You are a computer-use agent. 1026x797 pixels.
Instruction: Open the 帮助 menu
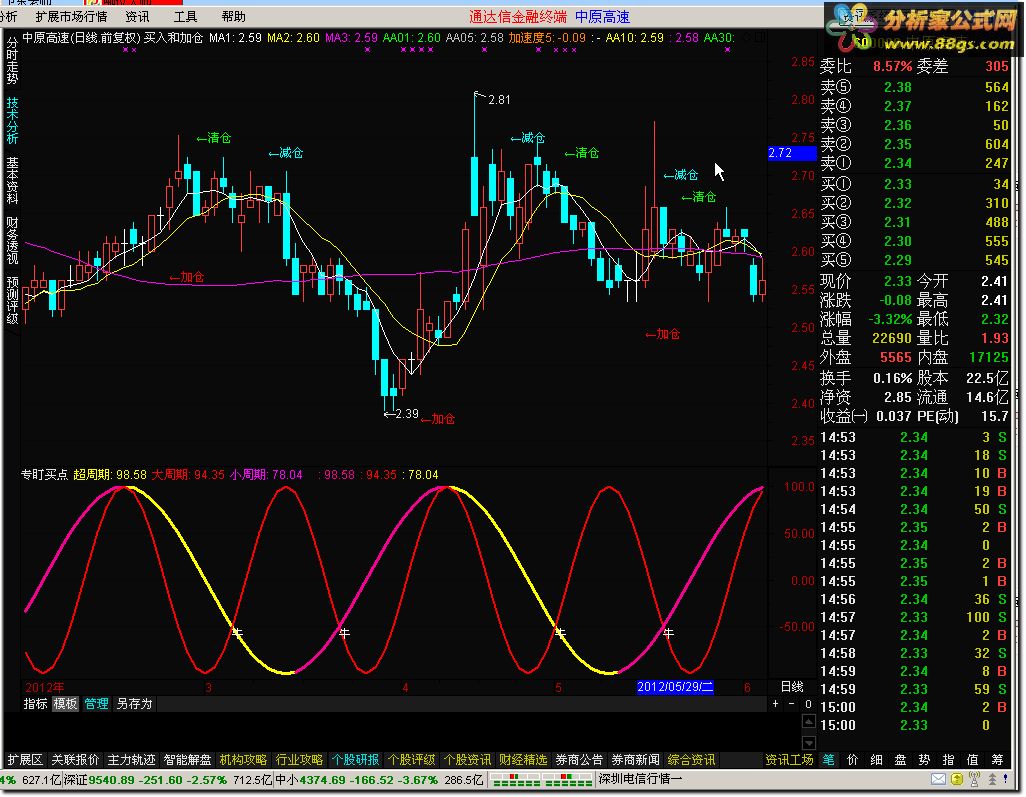234,17
